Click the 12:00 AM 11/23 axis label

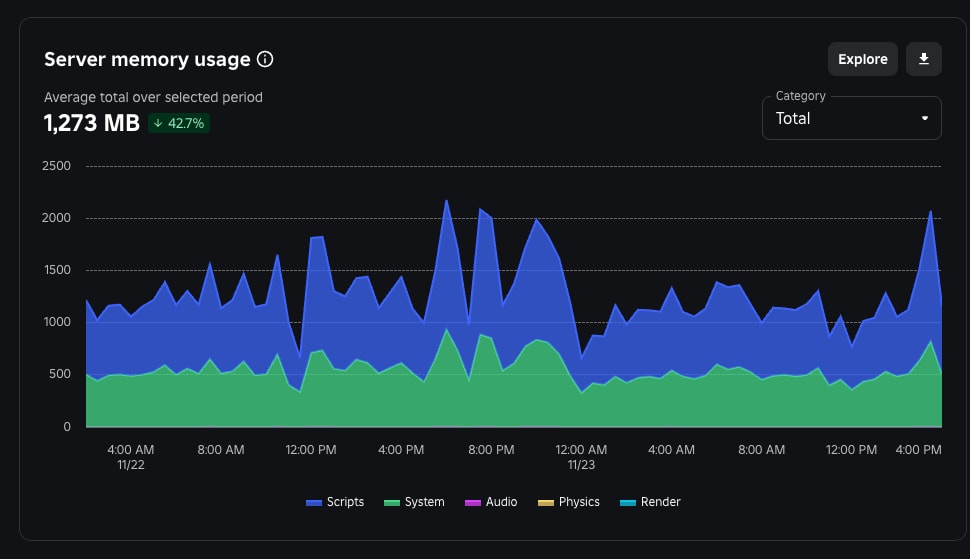point(581,457)
